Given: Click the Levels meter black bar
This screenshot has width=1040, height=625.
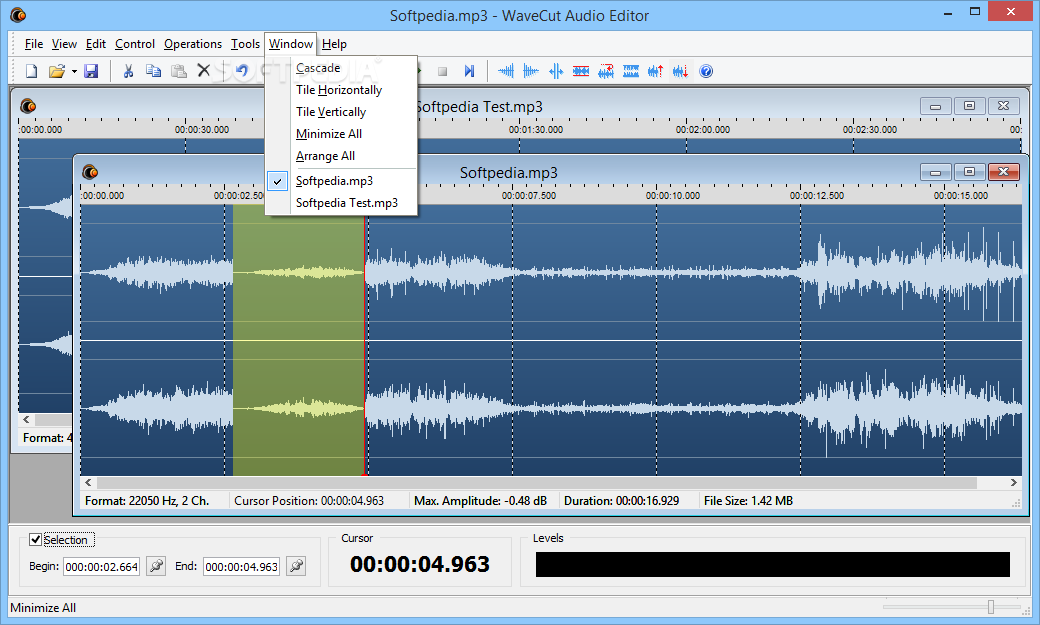Looking at the screenshot, I should click(773, 564).
